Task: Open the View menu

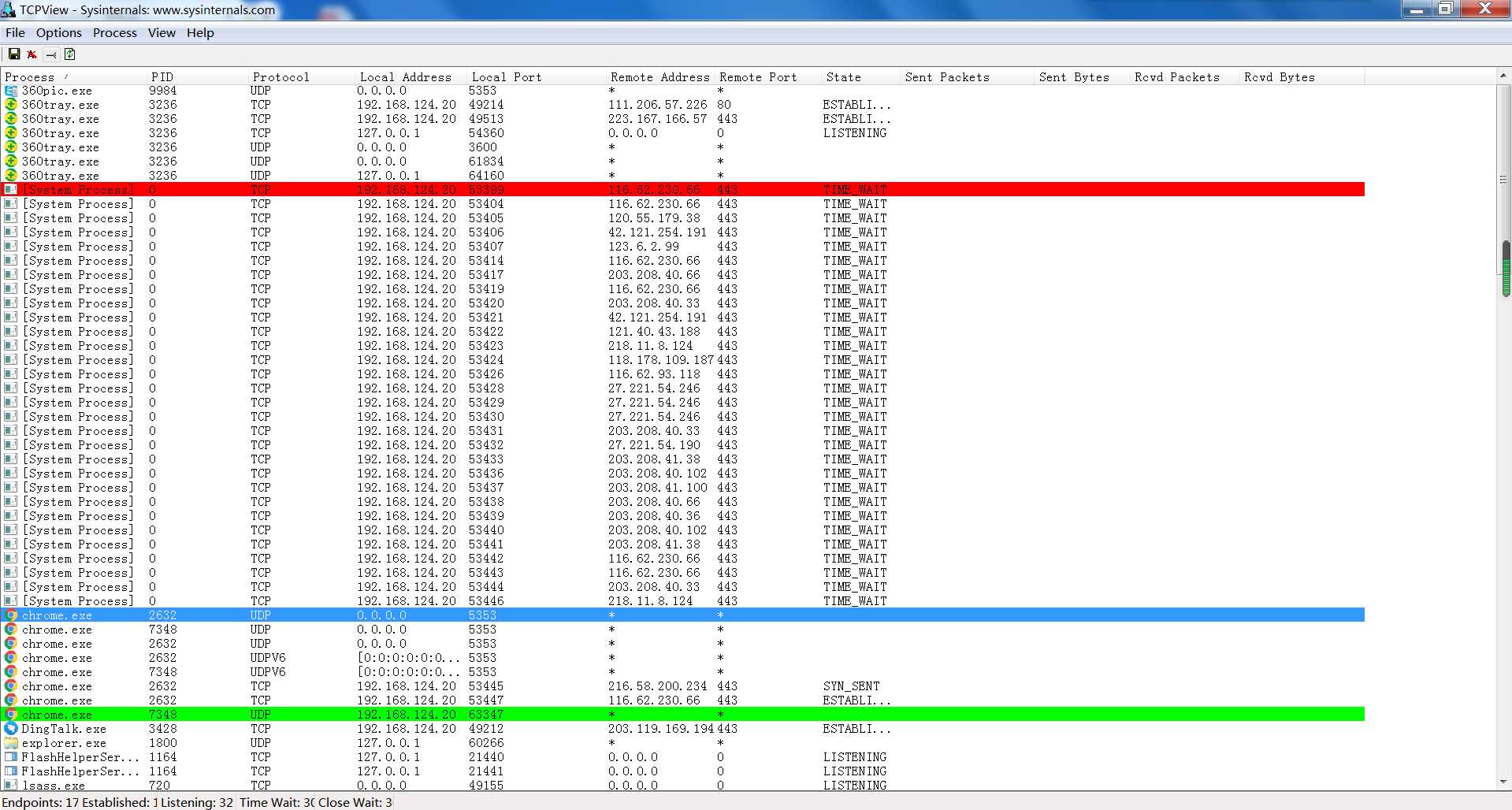Action: (x=162, y=33)
